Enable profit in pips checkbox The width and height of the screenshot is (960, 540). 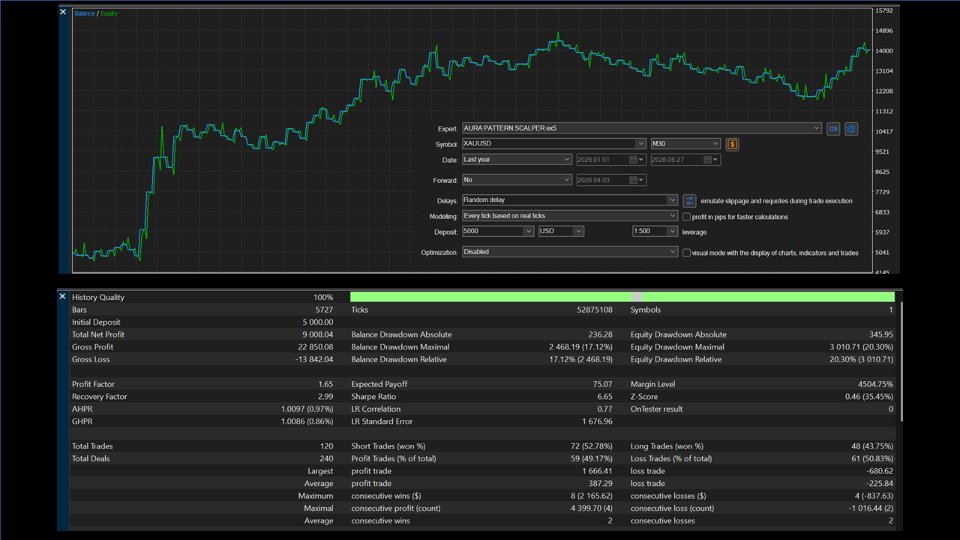[686, 217]
